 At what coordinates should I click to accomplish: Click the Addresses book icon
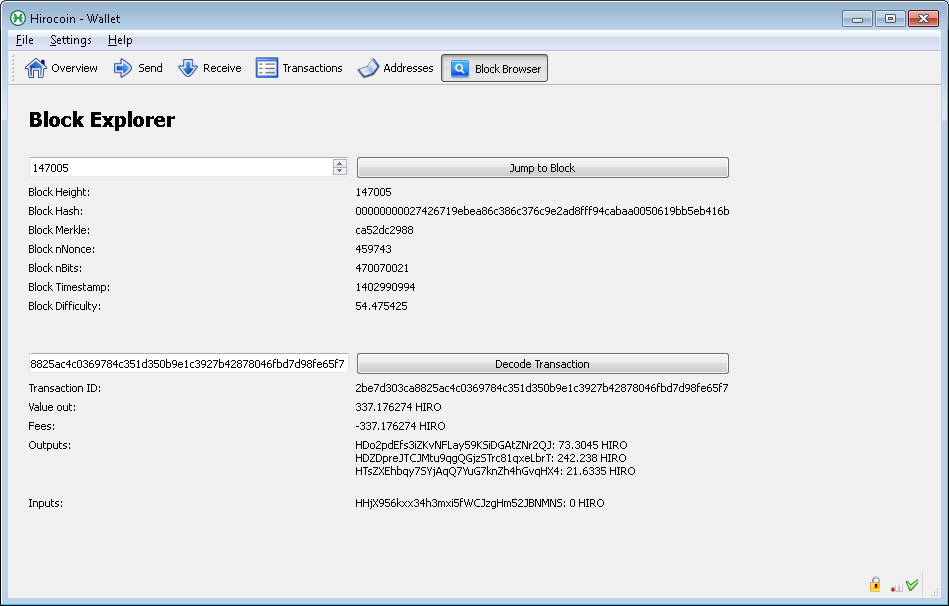[368, 68]
